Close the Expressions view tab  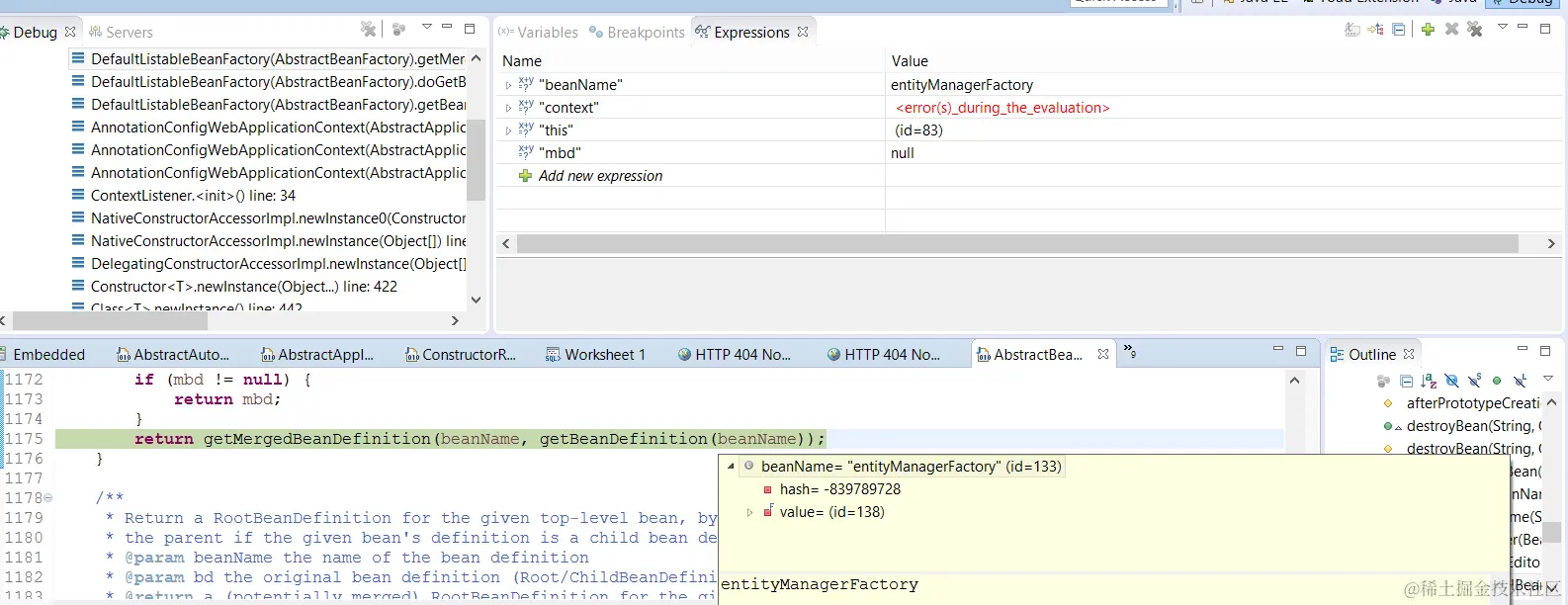[x=803, y=32]
